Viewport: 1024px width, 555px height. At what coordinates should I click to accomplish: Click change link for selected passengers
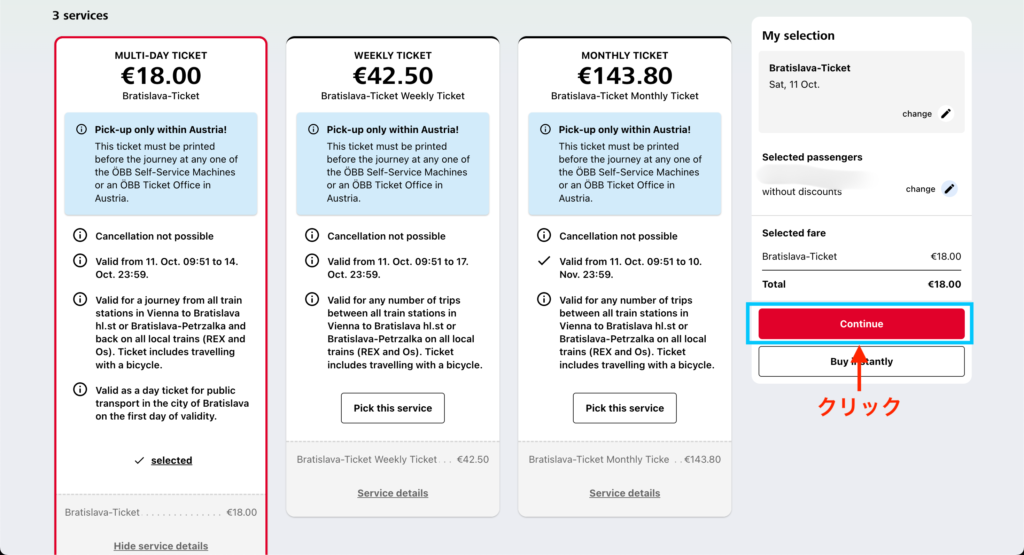pos(920,189)
